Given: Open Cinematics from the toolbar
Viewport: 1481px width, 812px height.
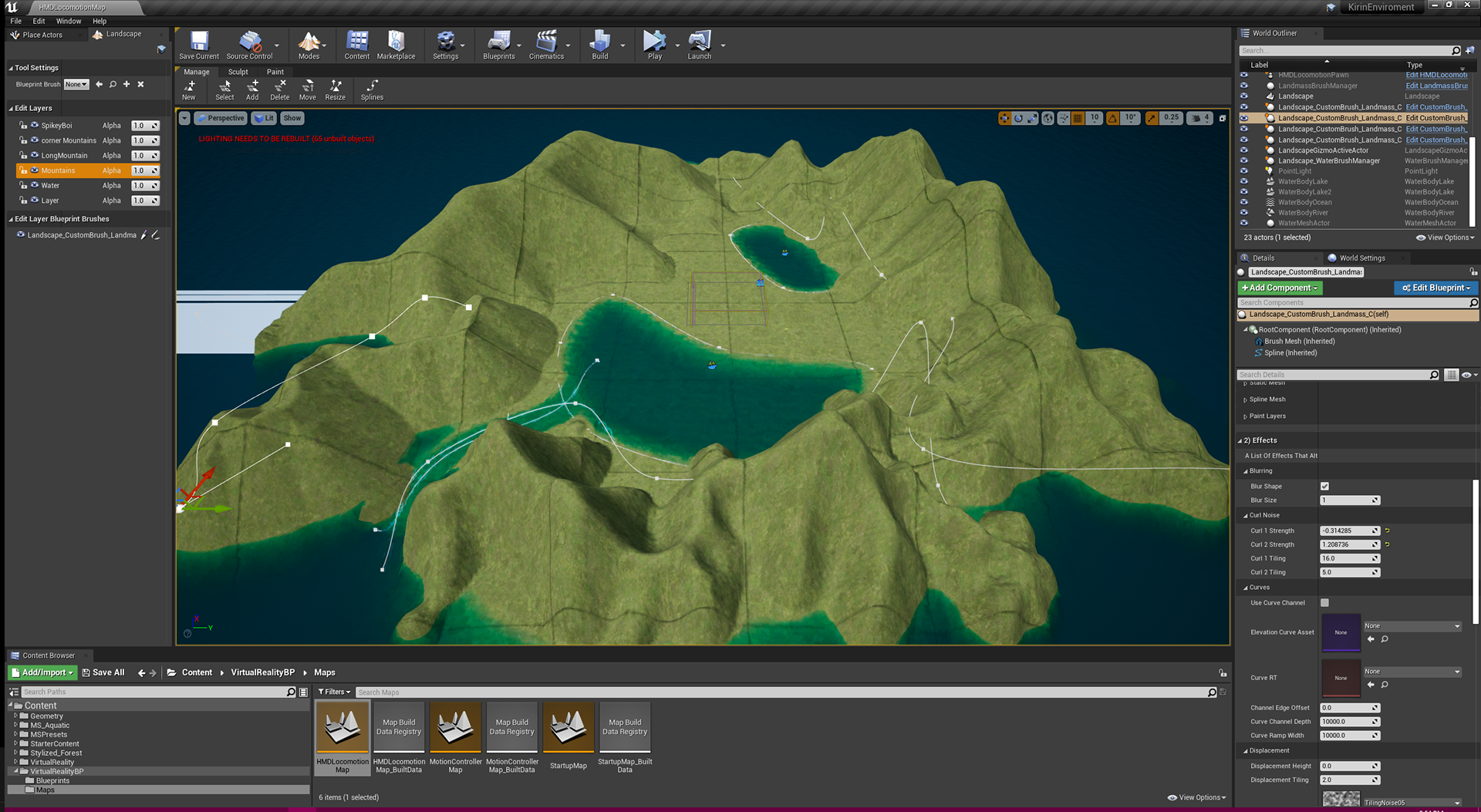Looking at the screenshot, I should [546, 45].
